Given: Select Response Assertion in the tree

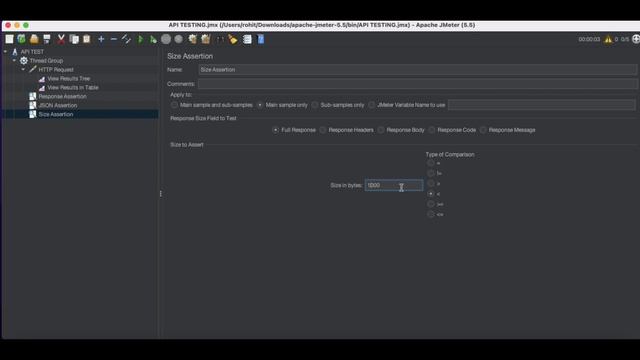Looking at the screenshot, I should [62, 96].
